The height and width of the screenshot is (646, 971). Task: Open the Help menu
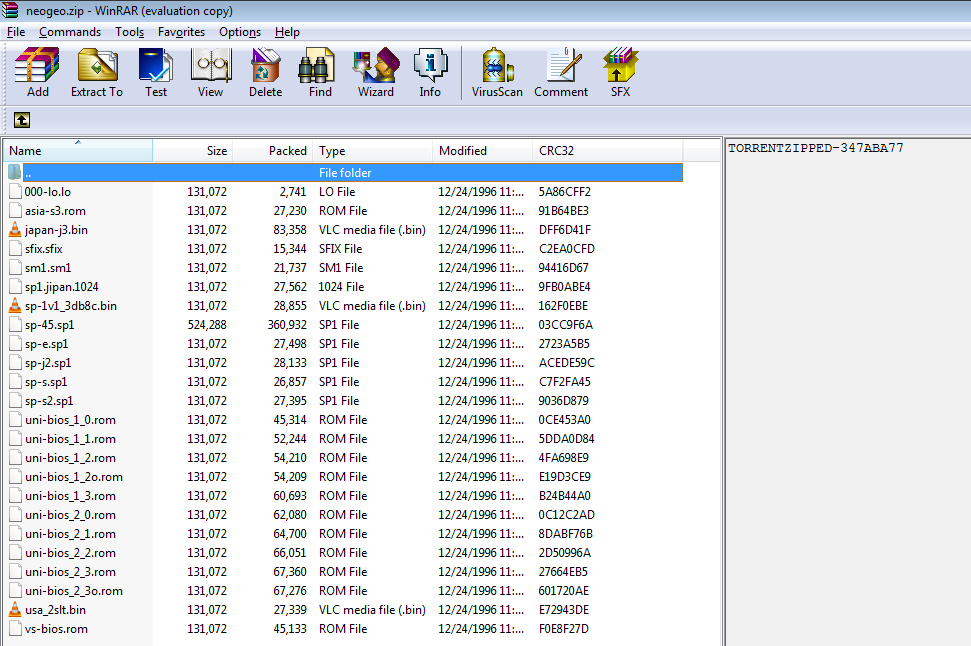[x=287, y=32]
